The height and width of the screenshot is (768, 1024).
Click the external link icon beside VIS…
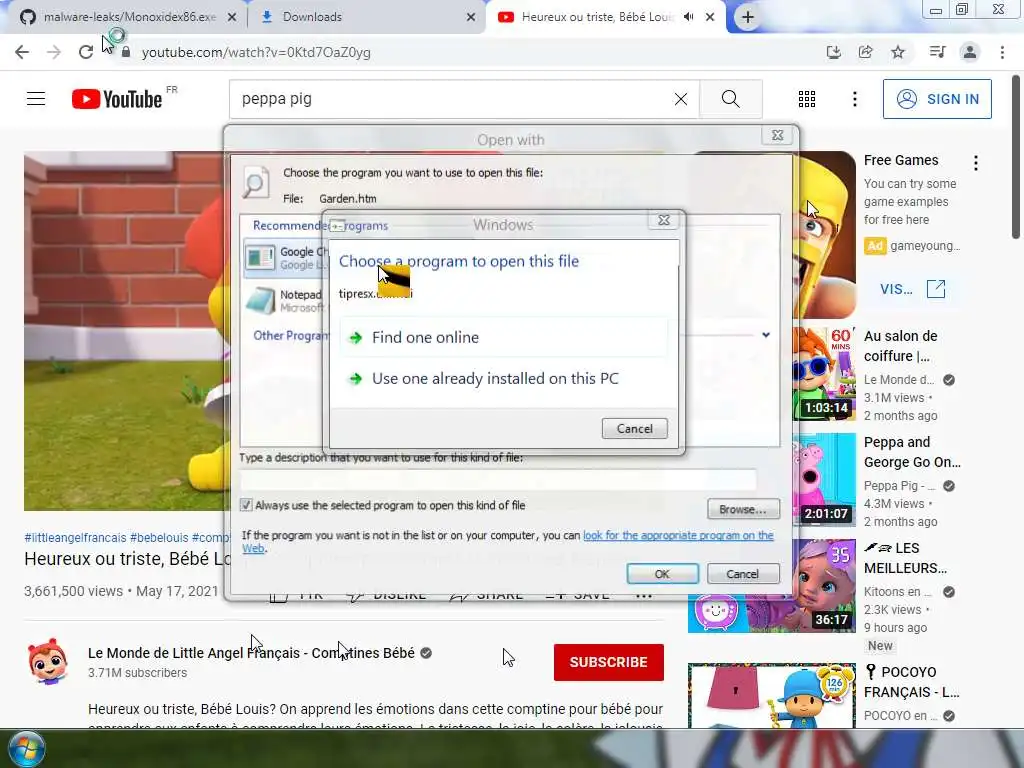point(936,289)
